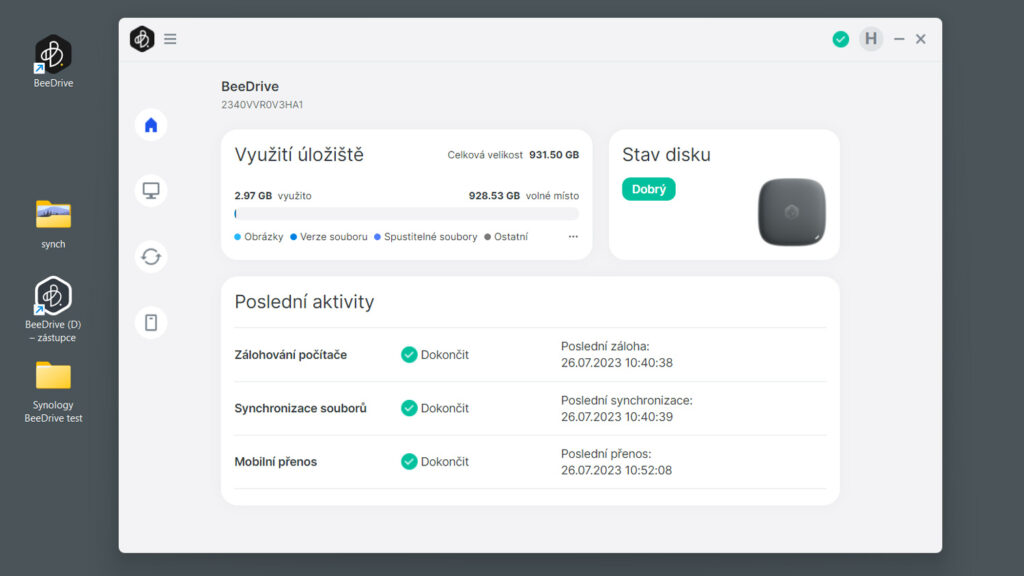Viewport: 1024px width, 576px height.
Task: Click the storage usage progress bar
Action: 406,214
